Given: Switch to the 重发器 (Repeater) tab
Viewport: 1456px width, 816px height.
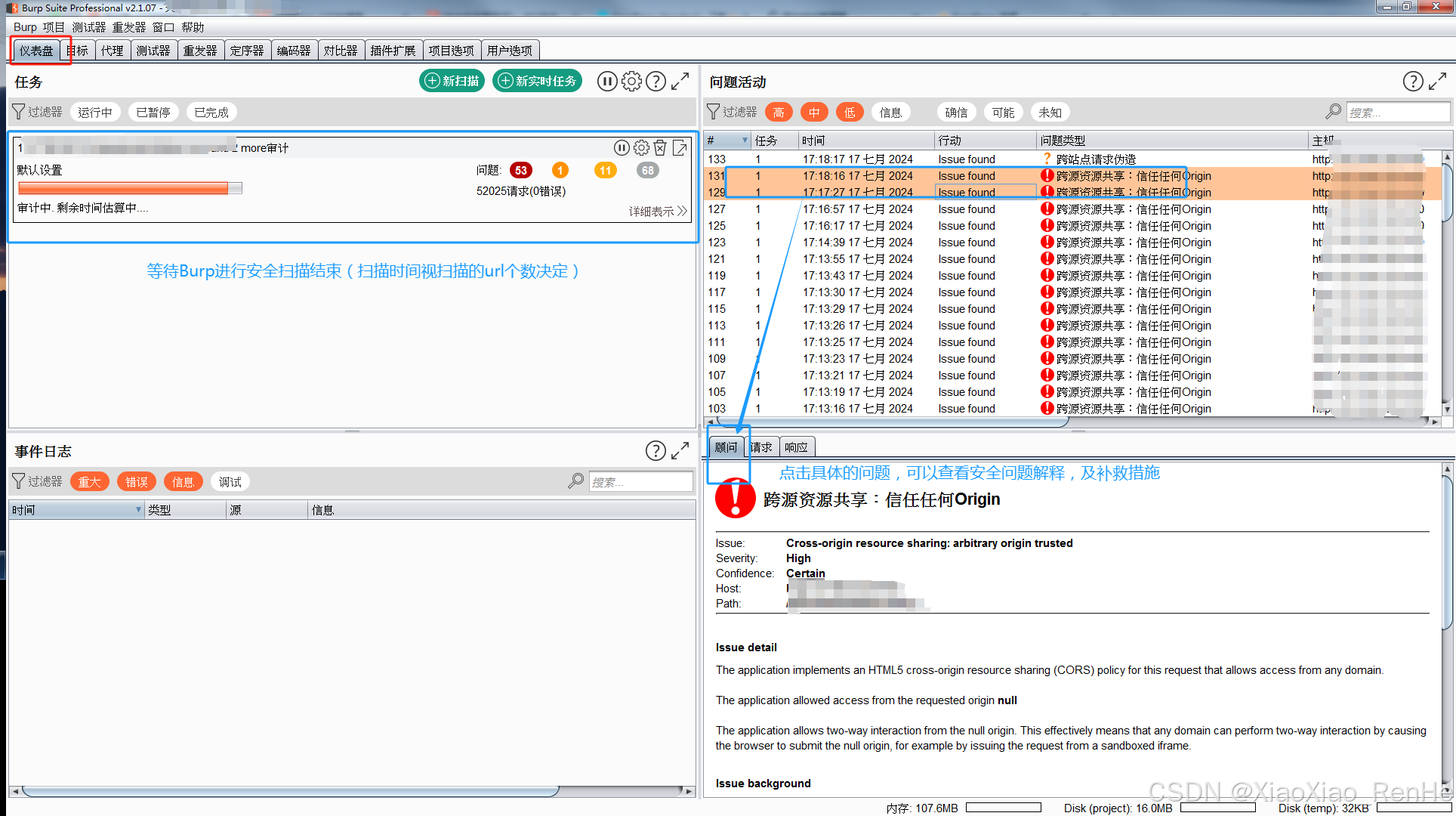Looking at the screenshot, I should point(200,51).
